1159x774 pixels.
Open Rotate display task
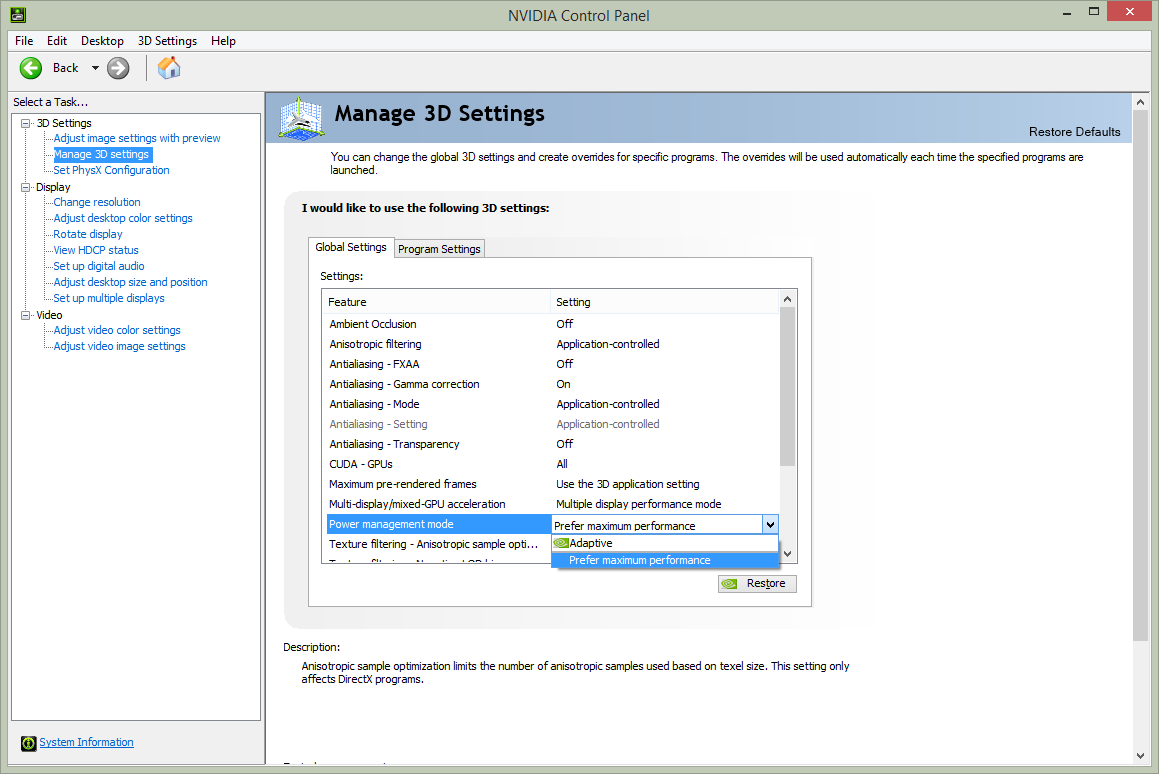(88, 234)
